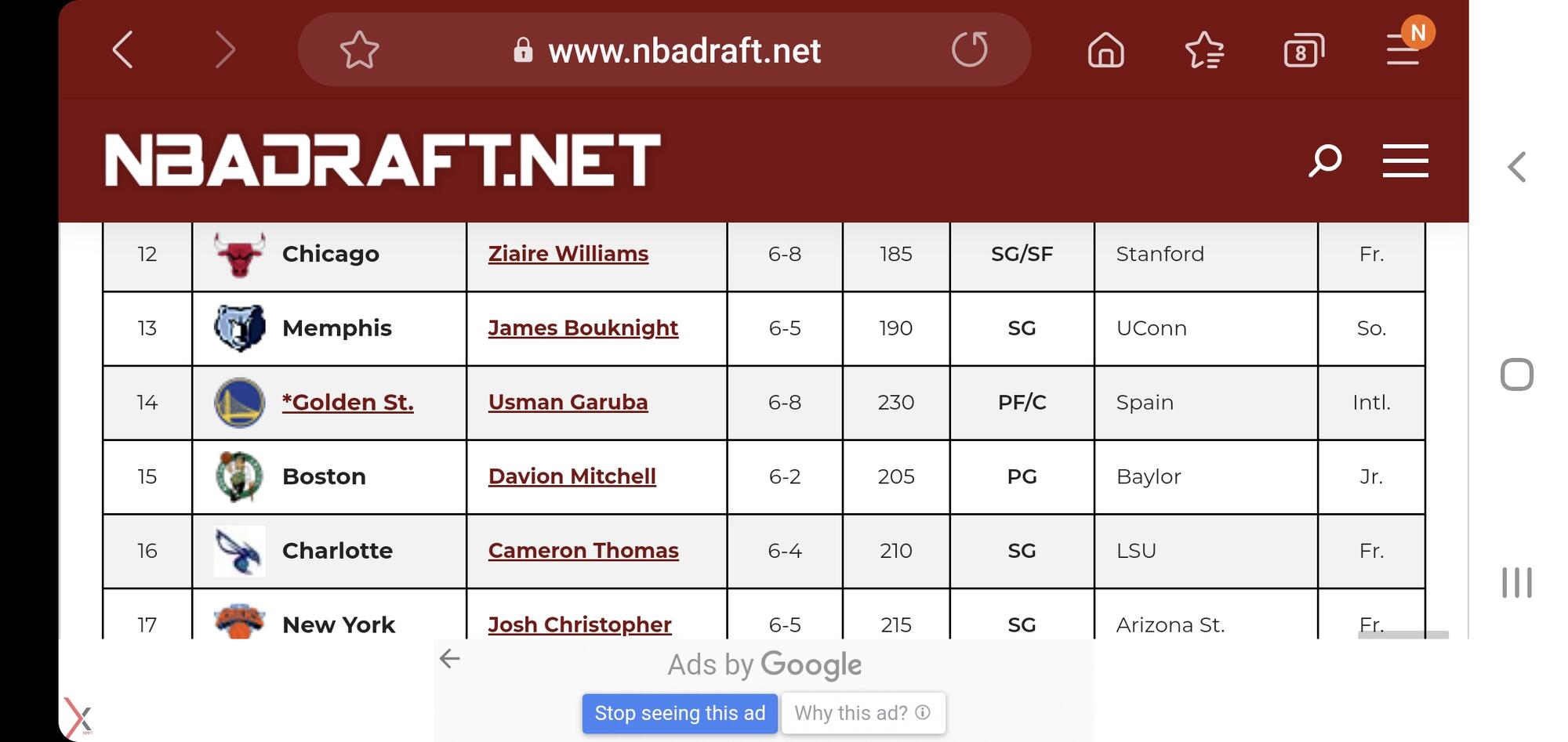Image resolution: width=1568 pixels, height=742 pixels.
Task: Follow the *Golden St. team link
Action: (x=347, y=402)
